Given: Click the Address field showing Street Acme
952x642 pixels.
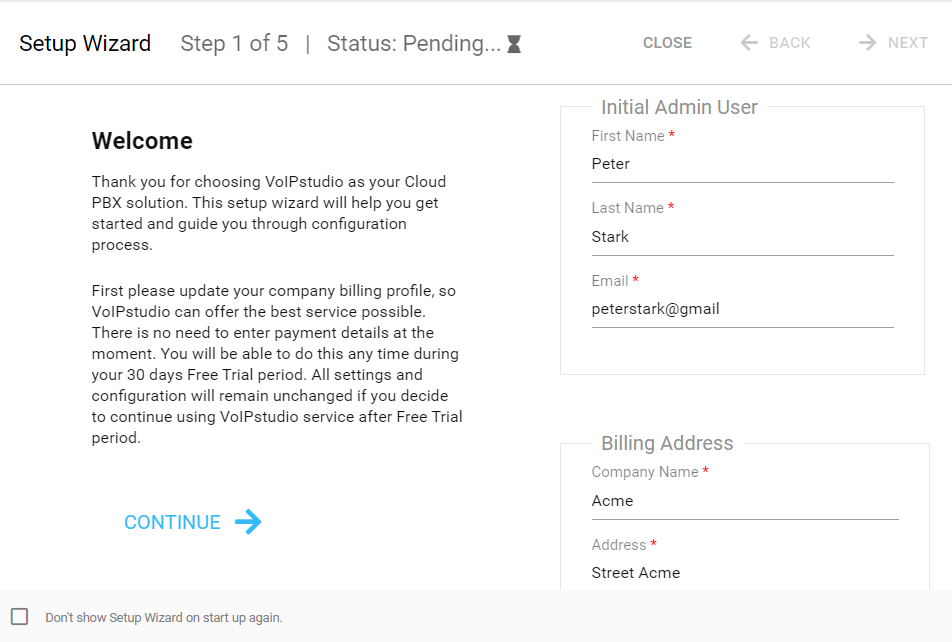Looking at the screenshot, I should tap(740, 572).
